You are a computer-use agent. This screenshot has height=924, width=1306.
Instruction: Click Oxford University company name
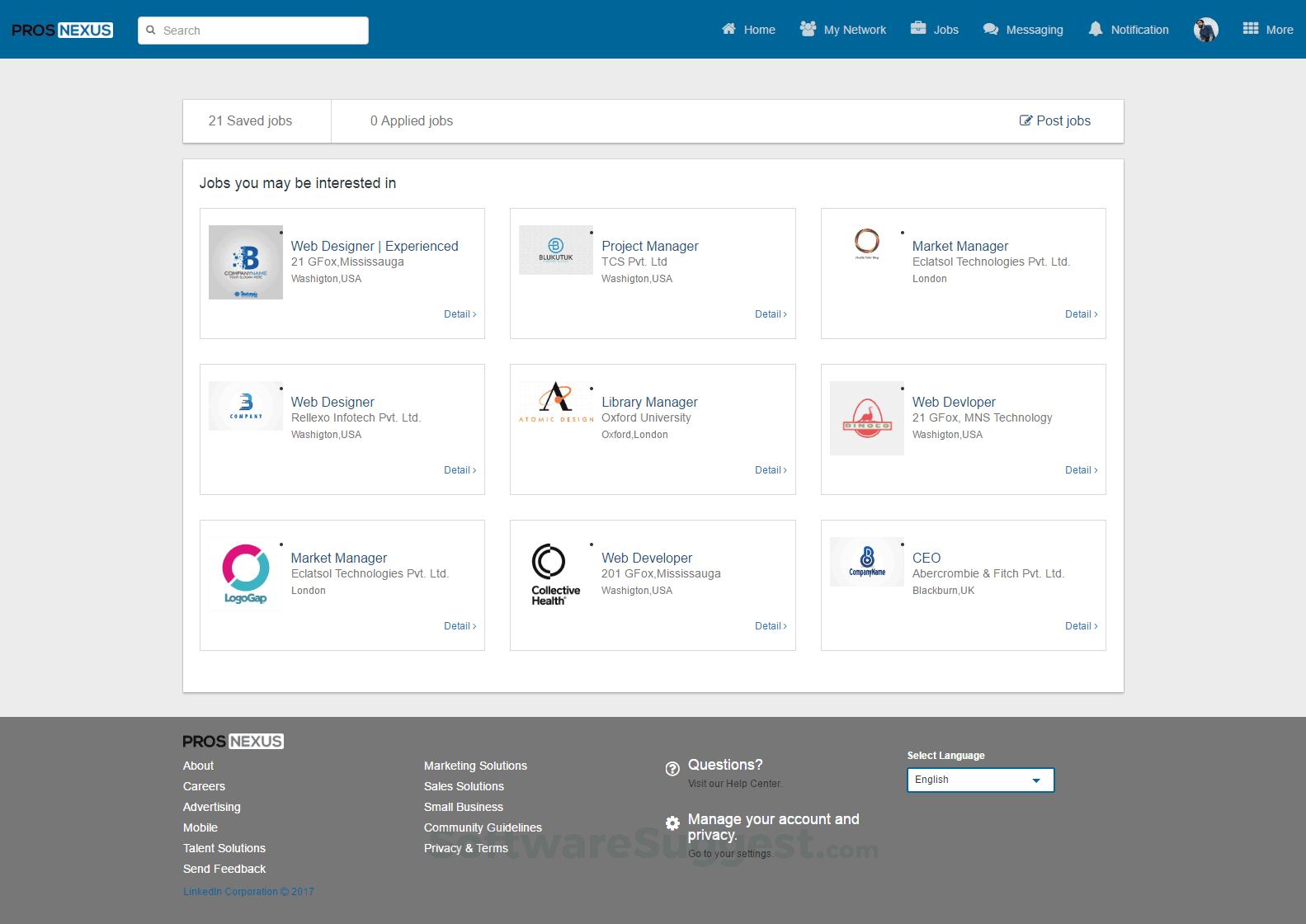pos(646,417)
